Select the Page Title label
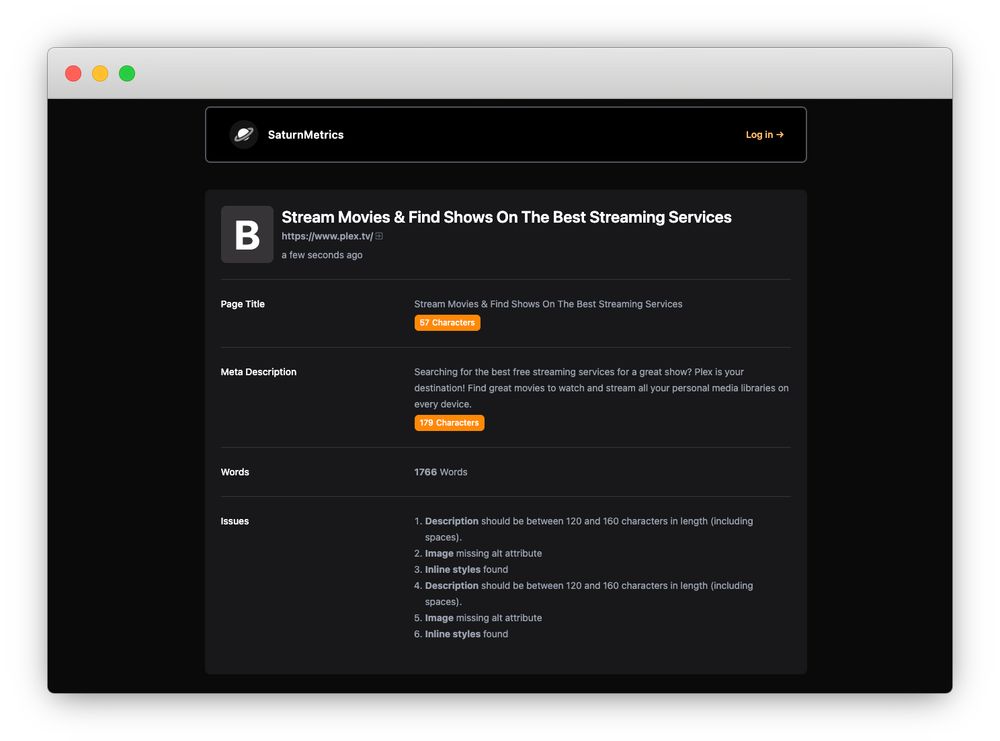Viewport: 1000px width, 741px height. tap(242, 304)
